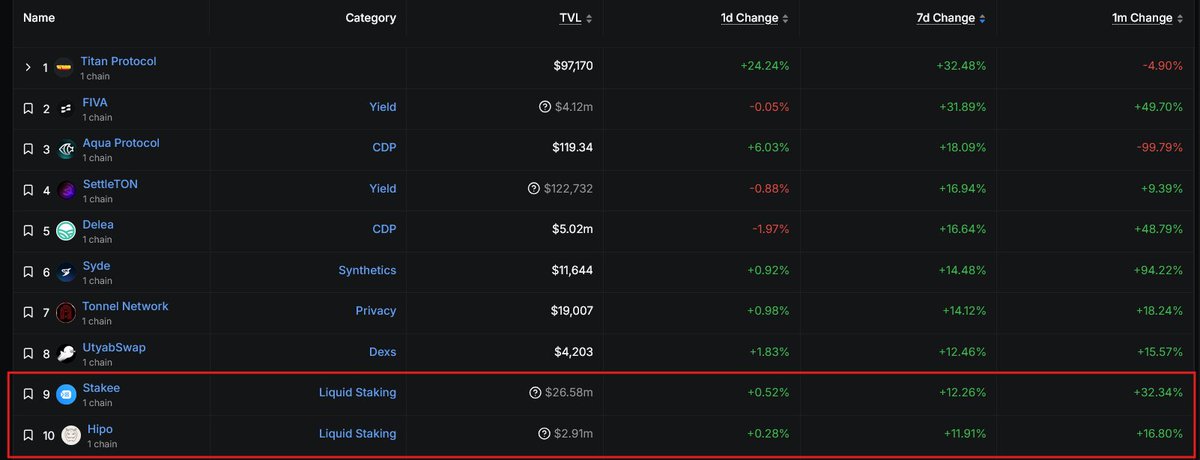Open Liquid Staking category for Stakee
Viewport: 1200px width, 460px height.
coord(357,393)
